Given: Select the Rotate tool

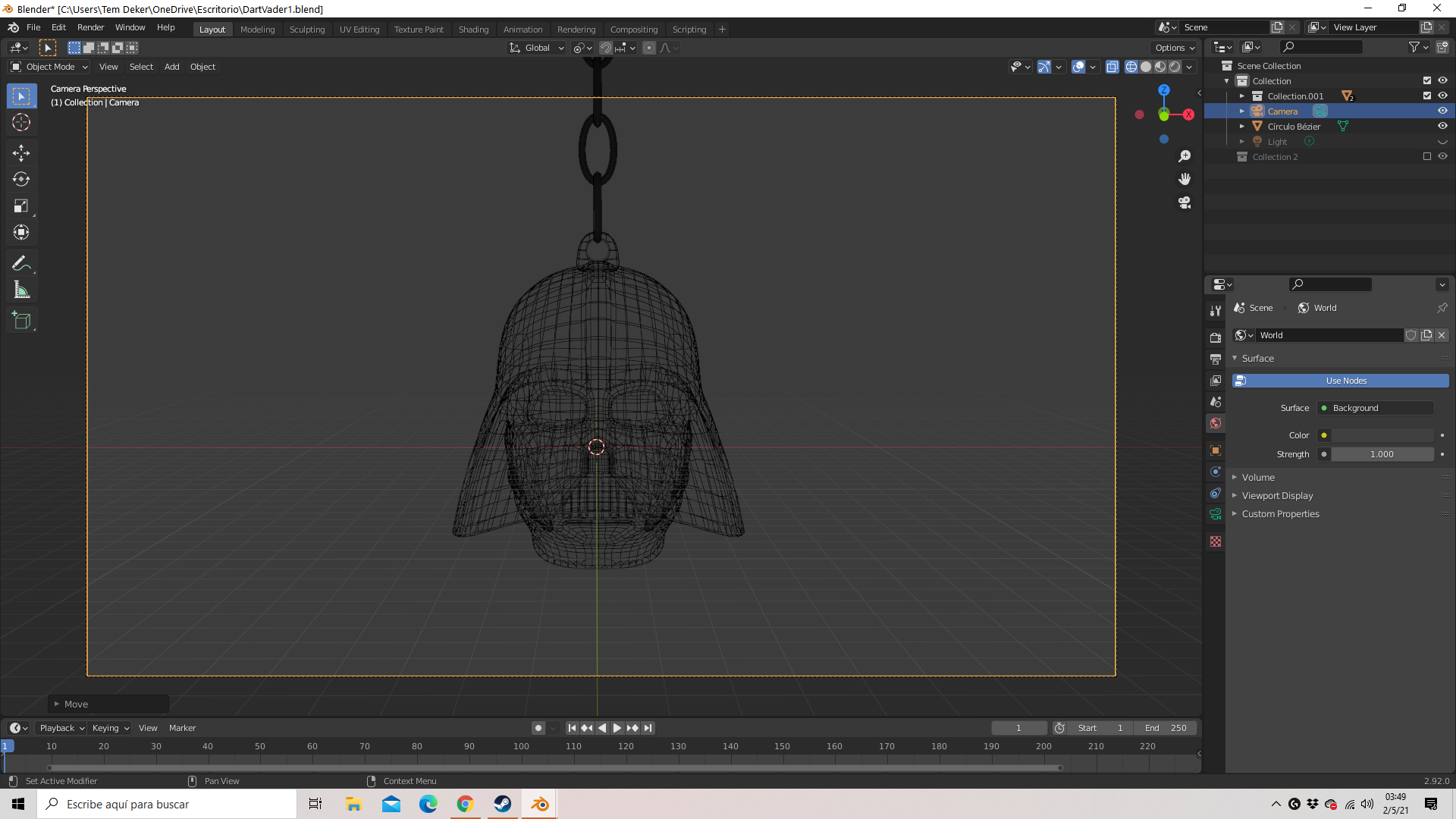Looking at the screenshot, I should click(x=21, y=180).
